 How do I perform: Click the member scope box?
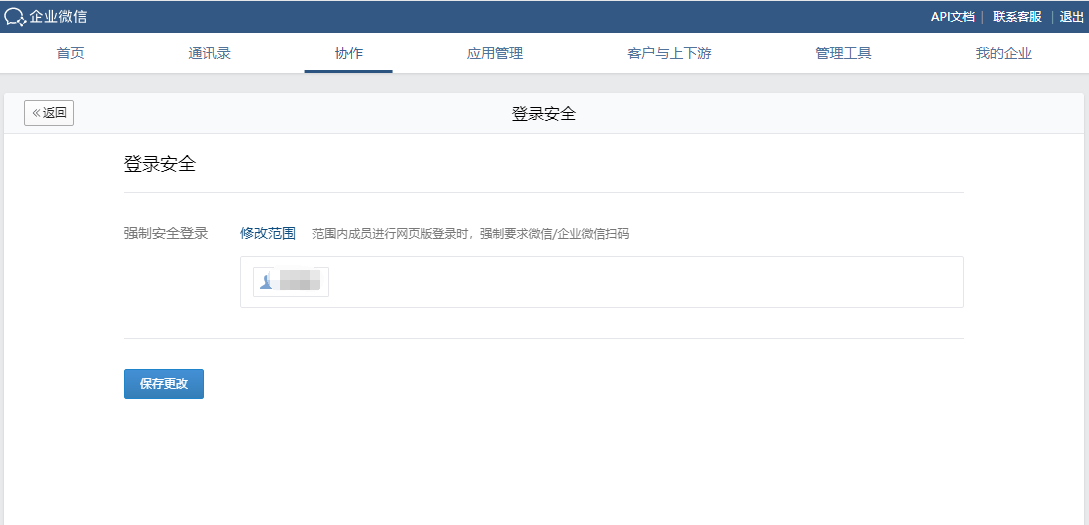click(601, 282)
